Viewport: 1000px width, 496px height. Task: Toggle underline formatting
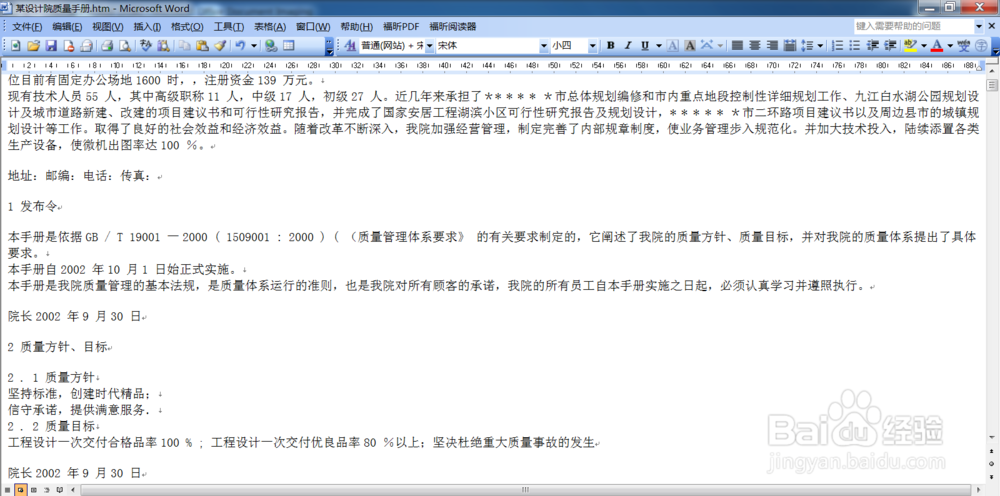[x=645, y=45]
